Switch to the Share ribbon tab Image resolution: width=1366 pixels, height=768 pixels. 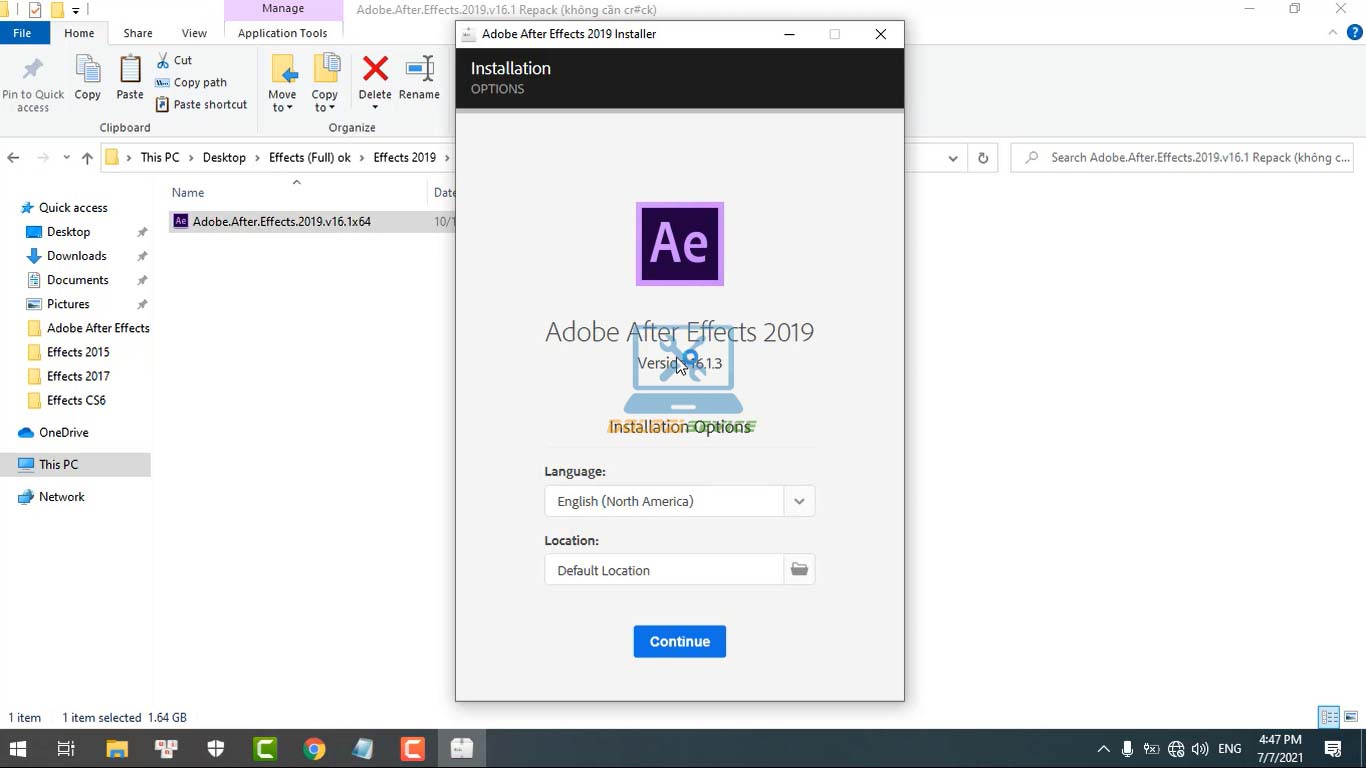tap(138, 33)
